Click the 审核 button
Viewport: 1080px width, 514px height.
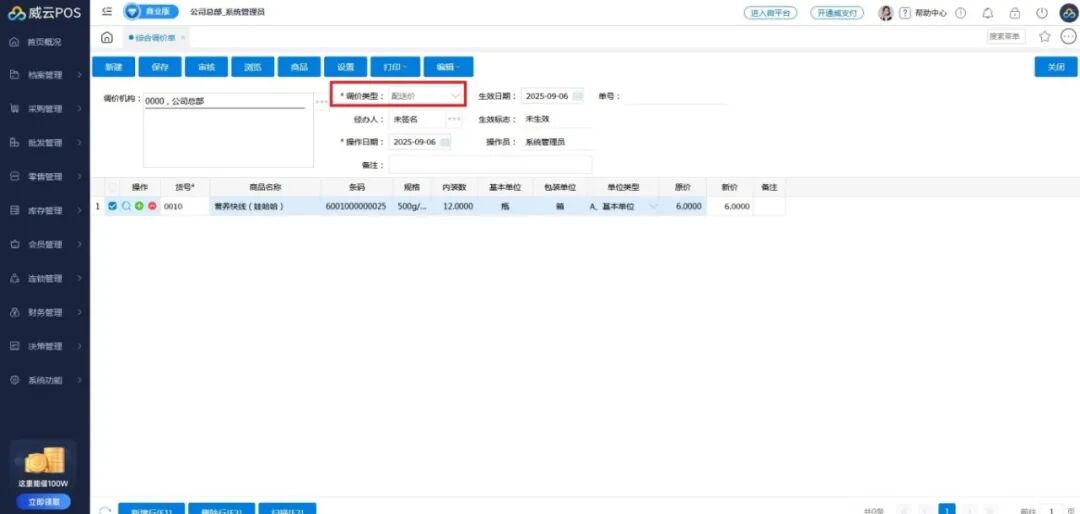(x=206, y=67)
